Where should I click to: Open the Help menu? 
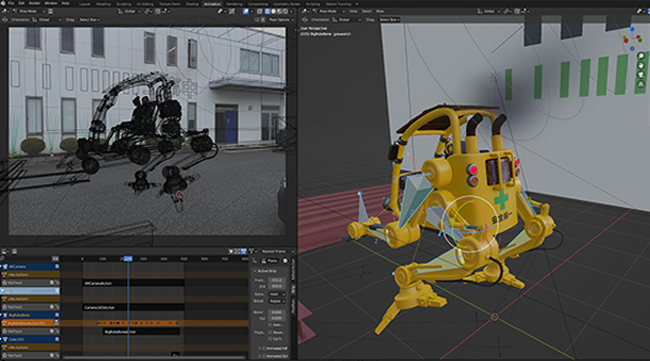(65, 3)
